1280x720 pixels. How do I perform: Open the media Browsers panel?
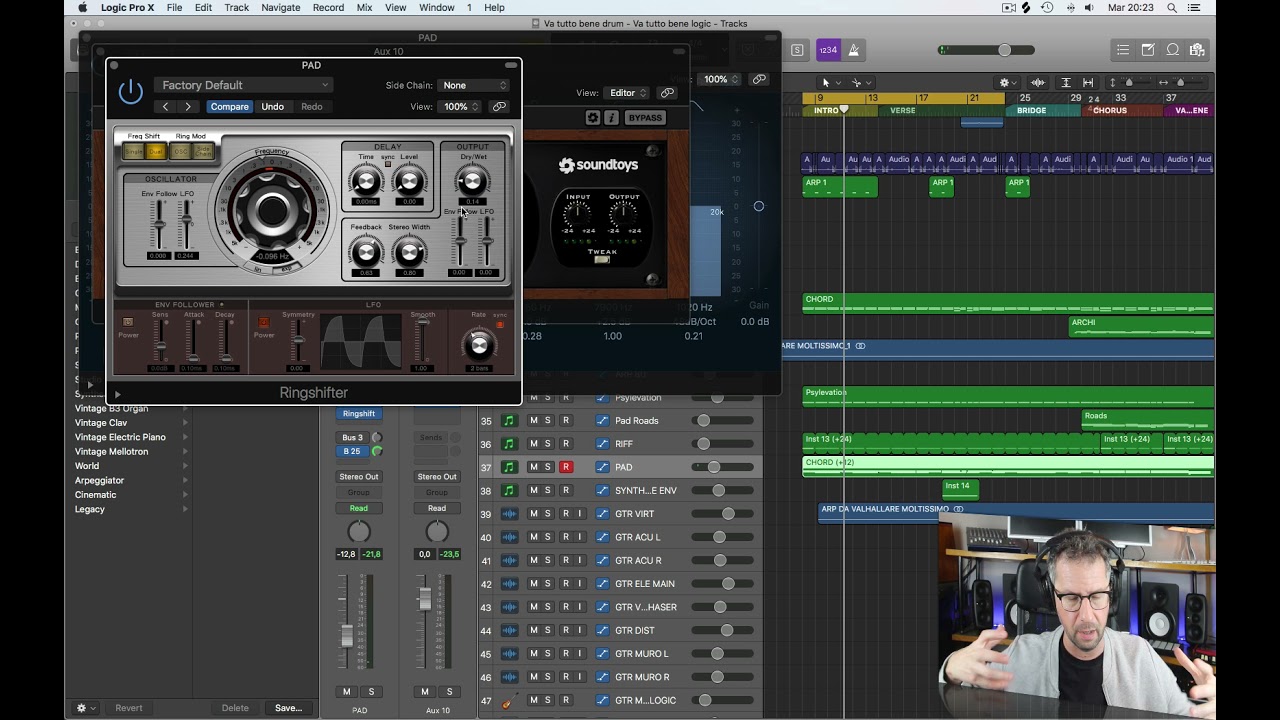pos(1197,50)
